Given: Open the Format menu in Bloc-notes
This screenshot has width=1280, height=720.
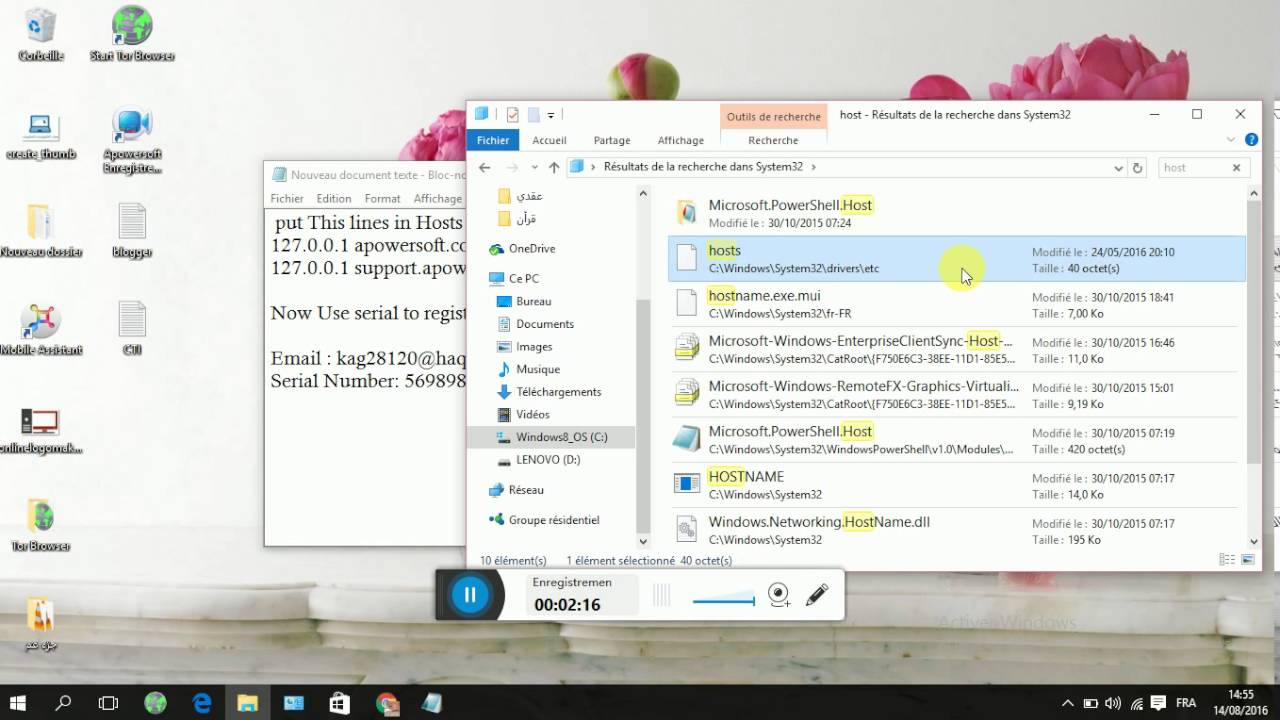Looking at the screenshot, I should (x=383, y=198).
